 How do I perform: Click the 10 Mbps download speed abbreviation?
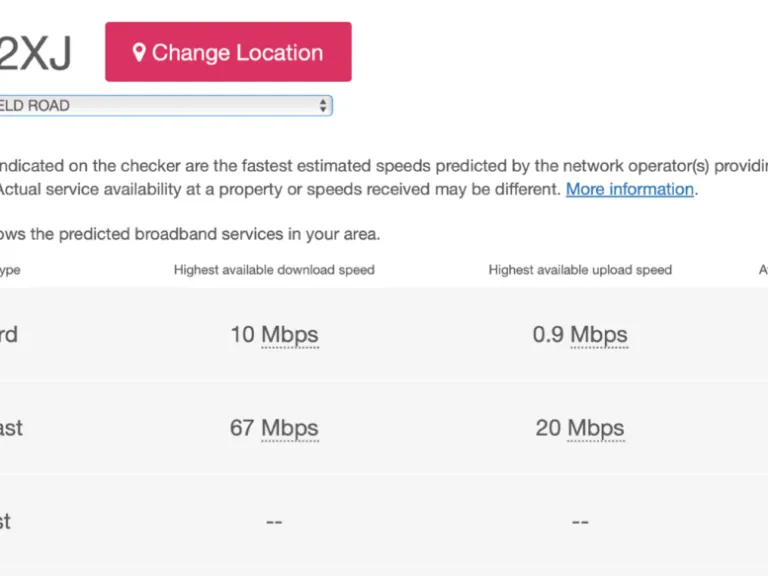point(290,335)
